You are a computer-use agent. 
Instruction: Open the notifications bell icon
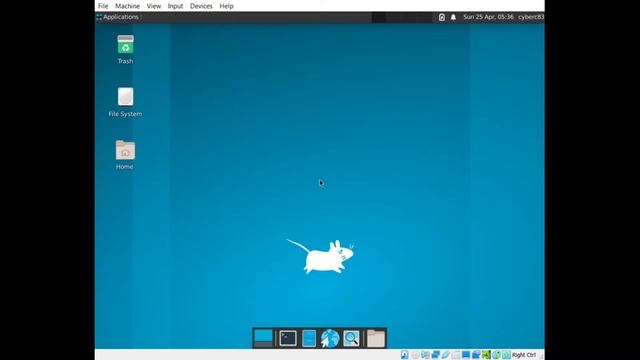(x=453, y=17)
